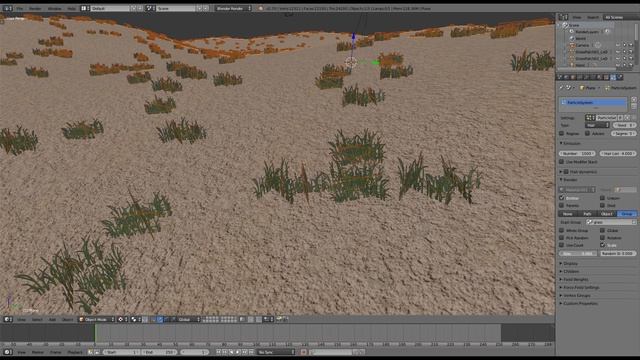
Task: Enable the Parents checkbox
Action: 562,205
